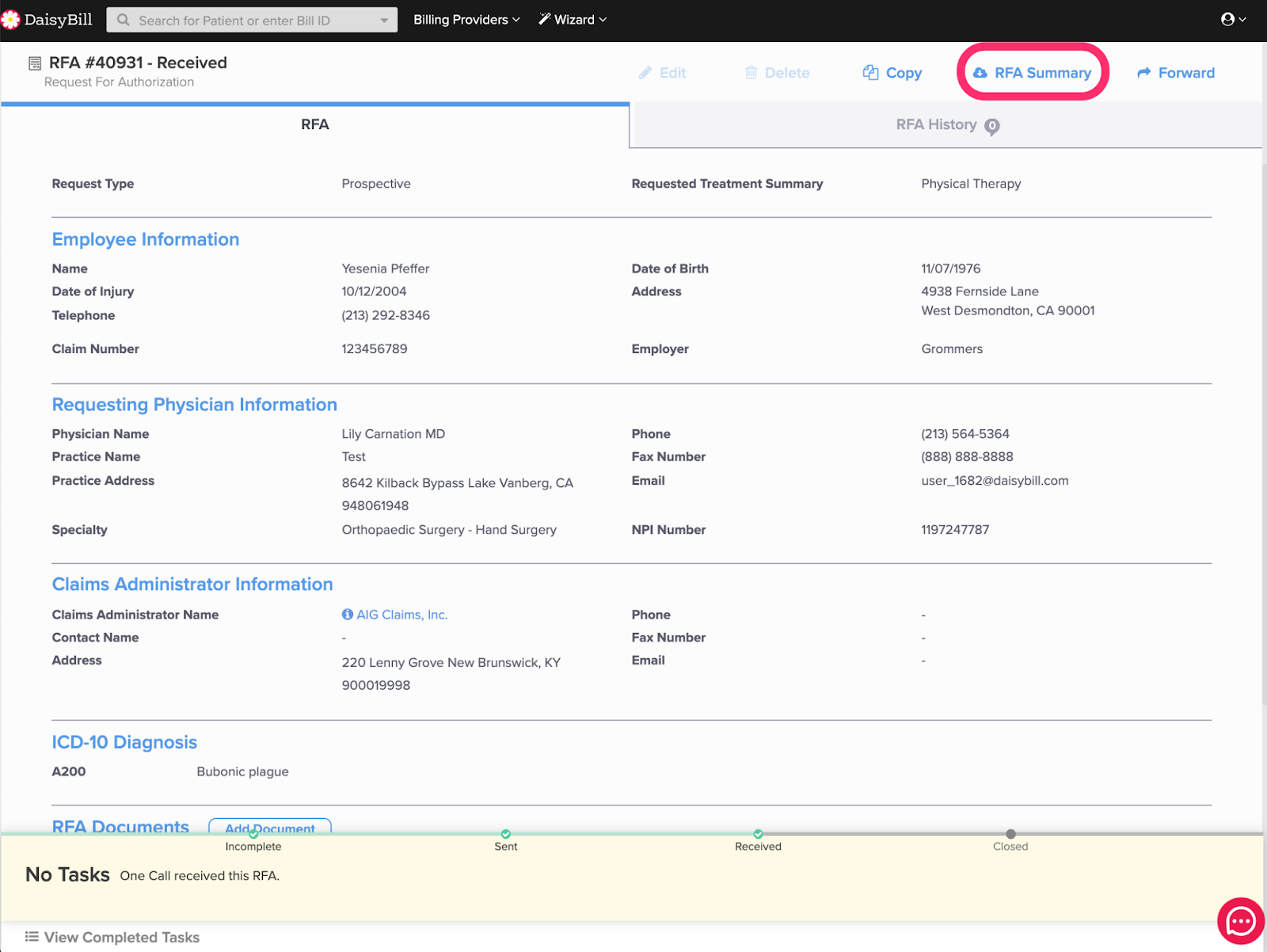The height and width of the screenshot is (952, 1267).
Task: Click the search magnifier icon
Action: pyautogui.click(x=124, y=20)
